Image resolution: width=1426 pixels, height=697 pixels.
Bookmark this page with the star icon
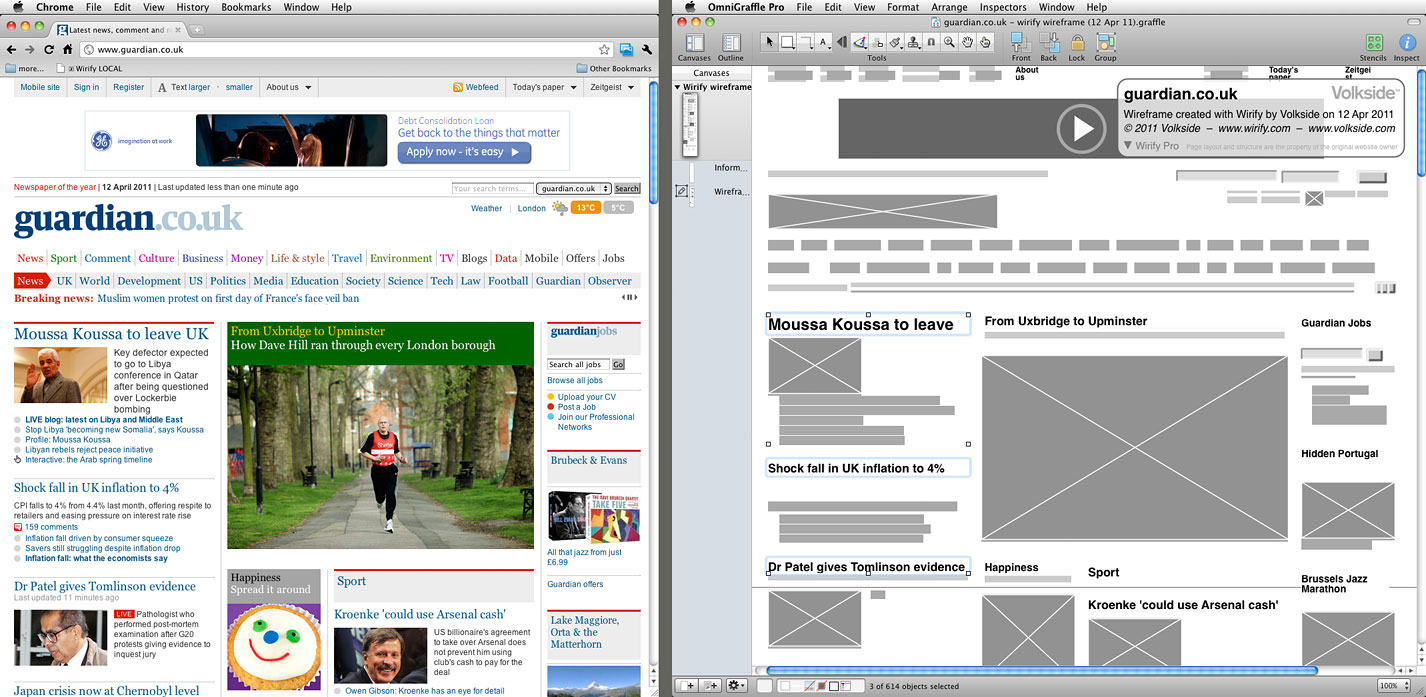tap(604, 49)
